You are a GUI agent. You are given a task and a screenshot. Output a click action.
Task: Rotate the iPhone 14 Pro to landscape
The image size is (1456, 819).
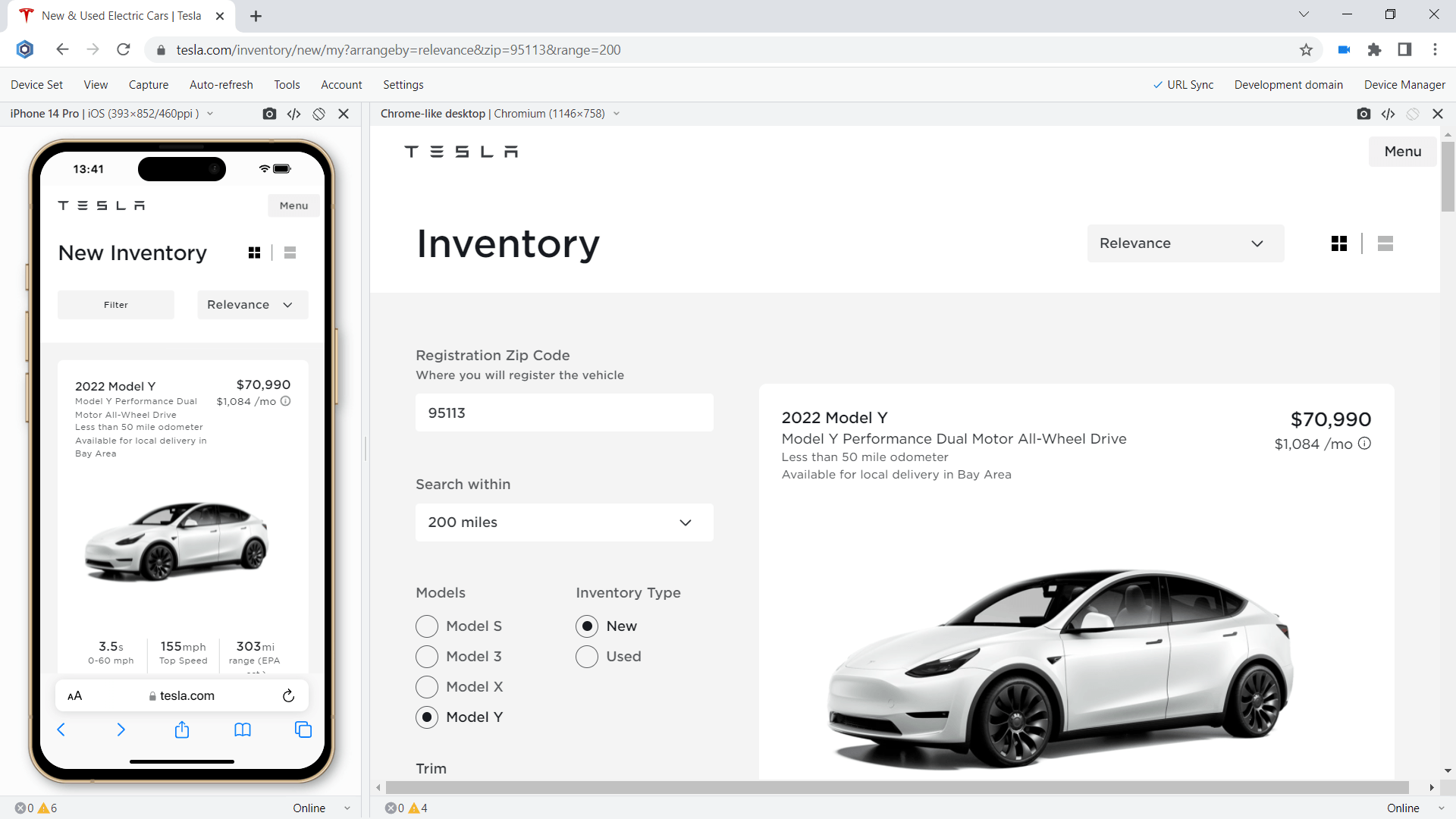[318, 114]
